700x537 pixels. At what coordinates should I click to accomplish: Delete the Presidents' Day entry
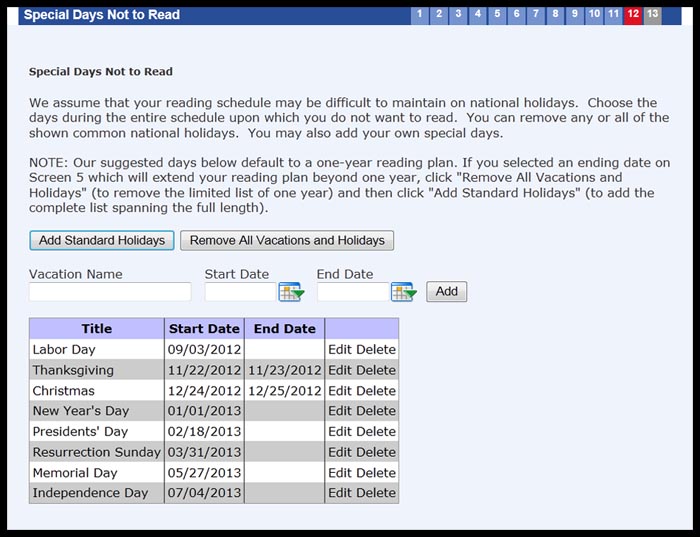(376, 432)
